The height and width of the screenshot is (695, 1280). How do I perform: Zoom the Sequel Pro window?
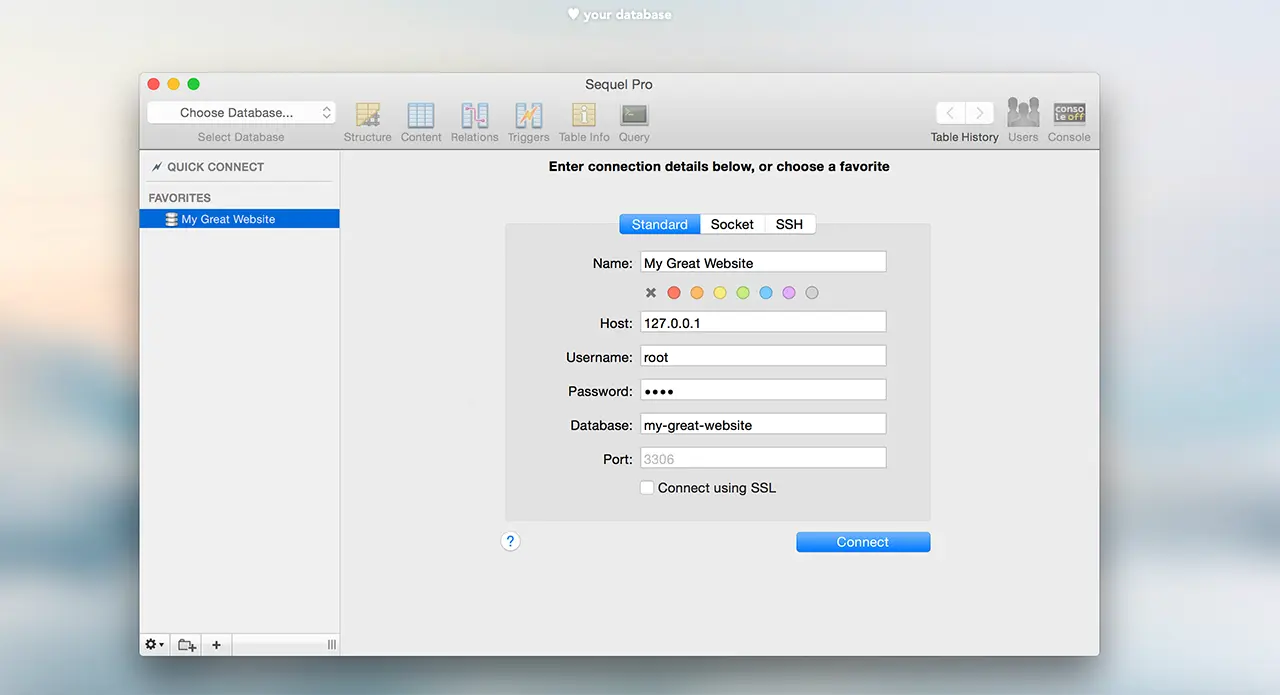pos(194,84)
